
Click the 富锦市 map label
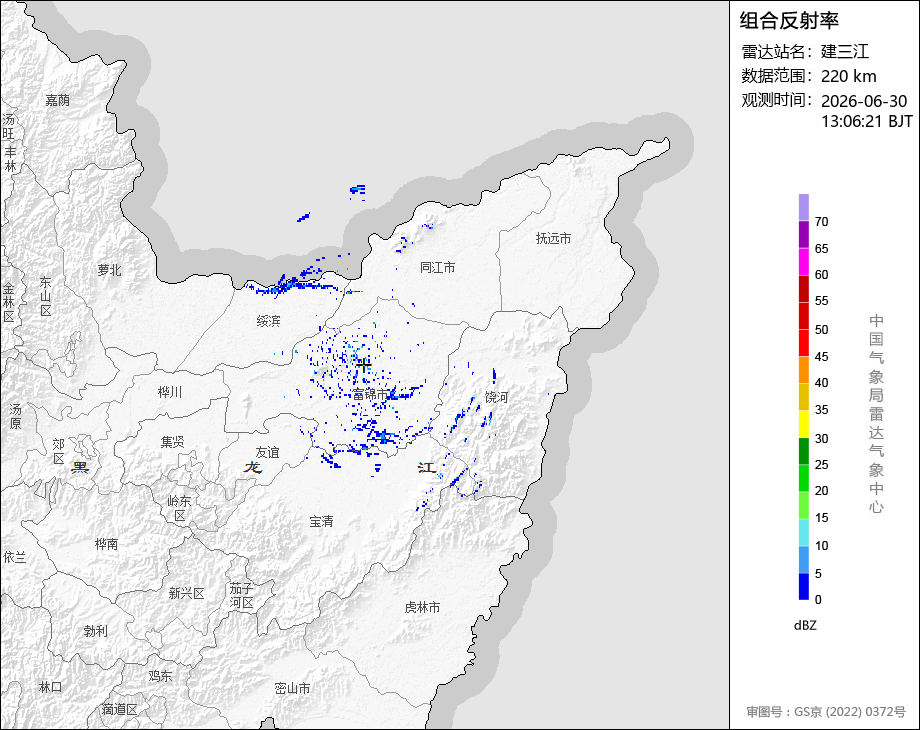(371, 394)
